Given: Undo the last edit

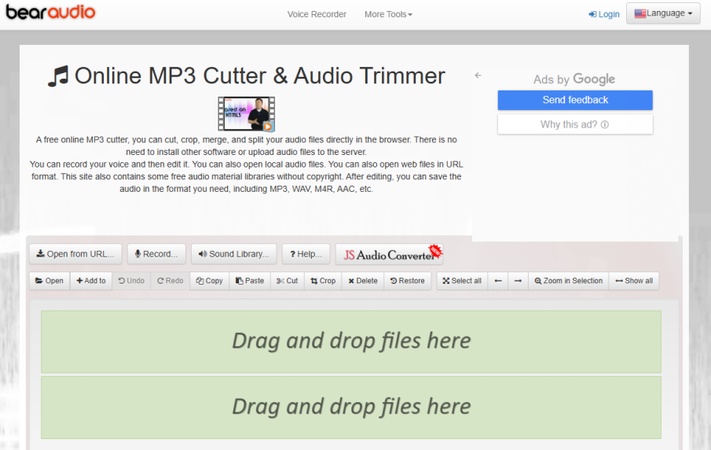Looking at the screenshot, I should coord(131,281).
